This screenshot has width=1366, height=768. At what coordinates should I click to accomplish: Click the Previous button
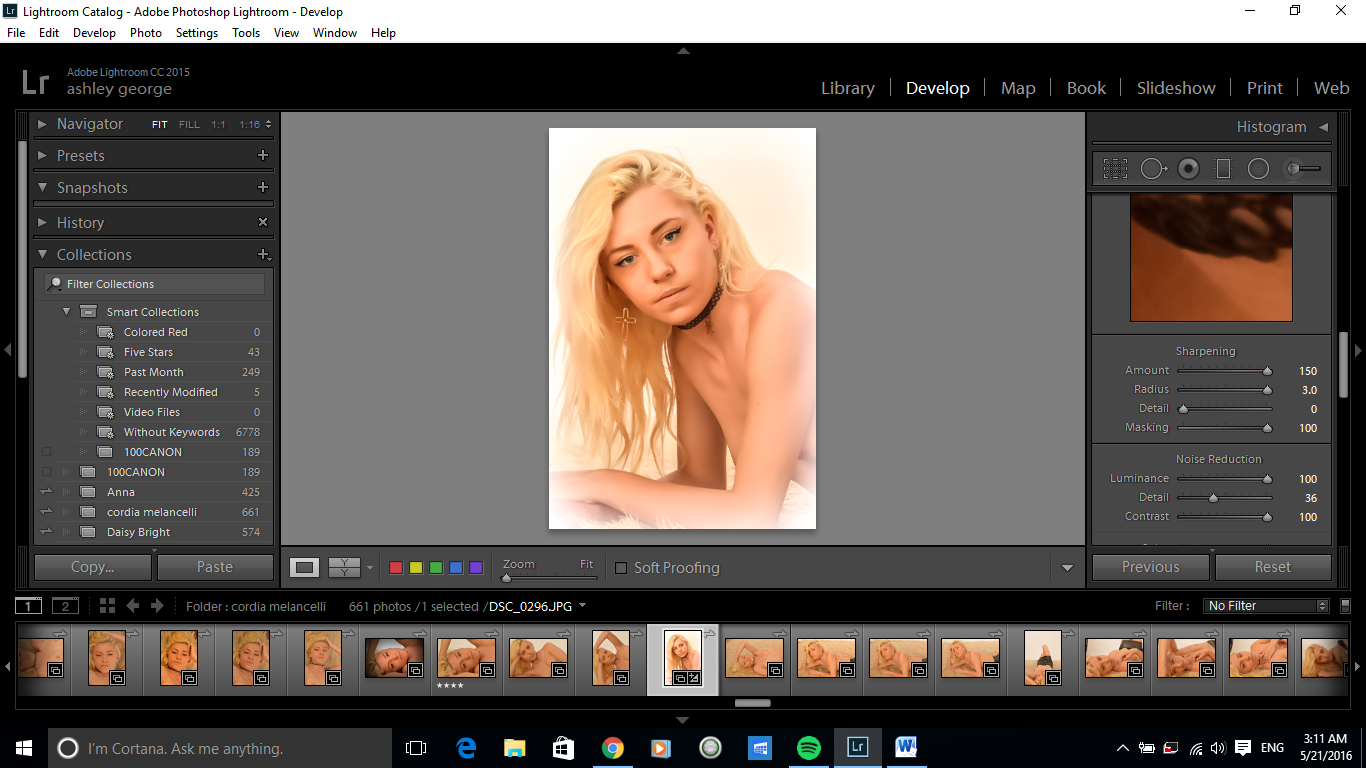[1151, 567]
